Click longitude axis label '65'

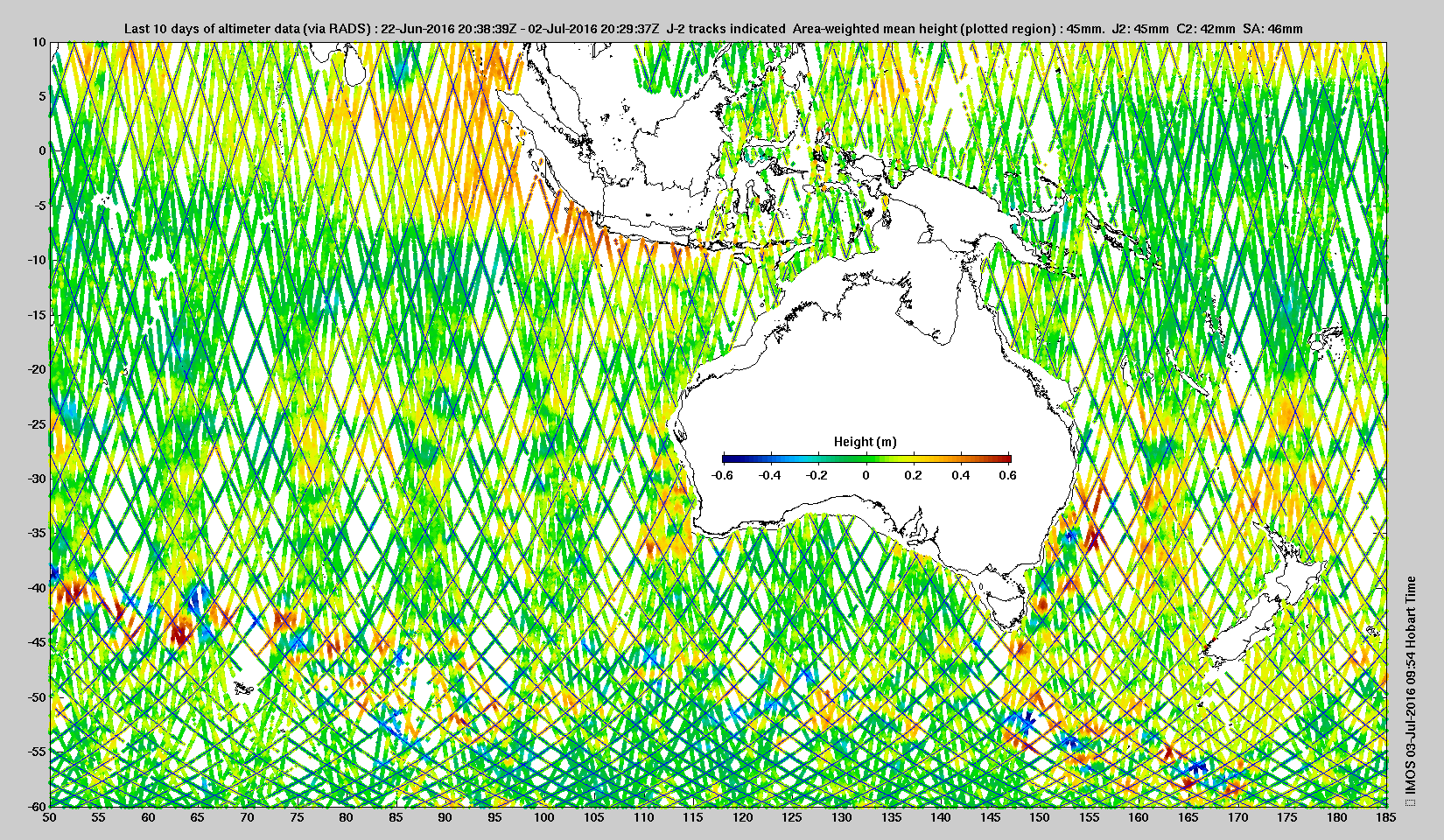198,817
